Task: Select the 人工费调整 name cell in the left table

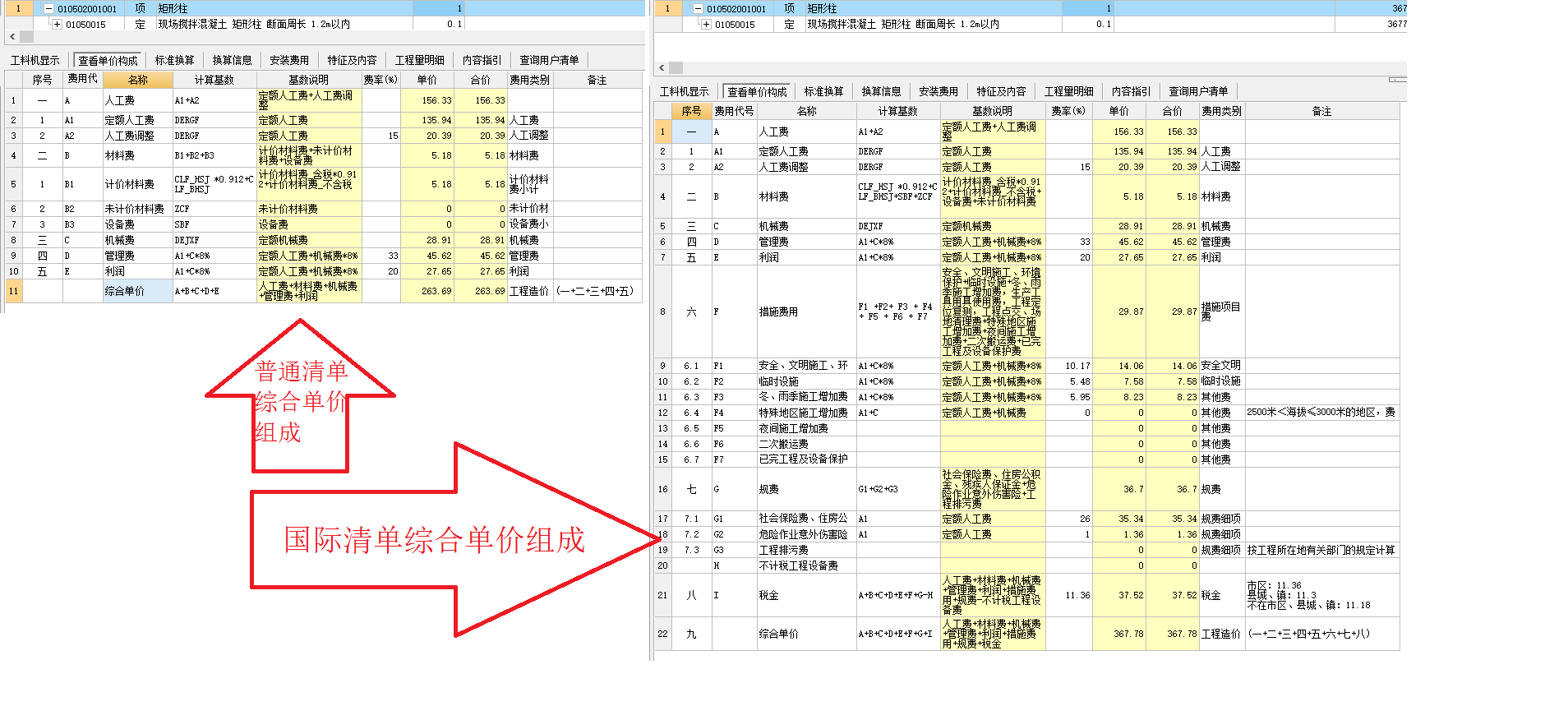Action: point(138,136)
